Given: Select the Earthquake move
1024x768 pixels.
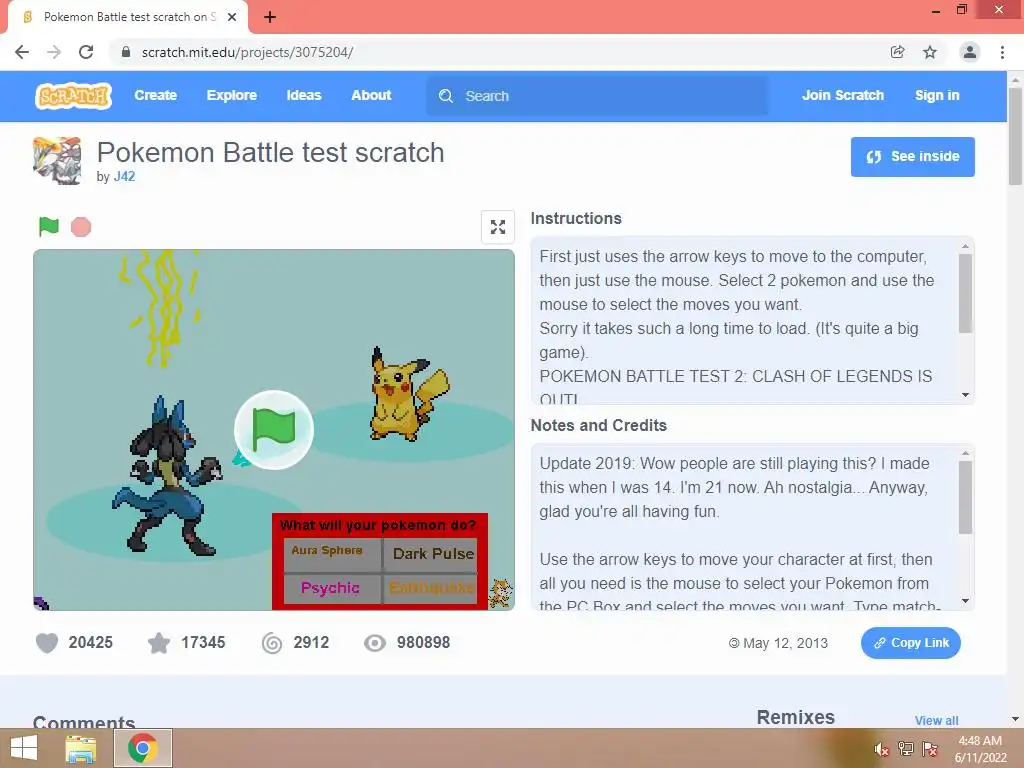Looking at the screenshot, I should click(x=430, y=588).
